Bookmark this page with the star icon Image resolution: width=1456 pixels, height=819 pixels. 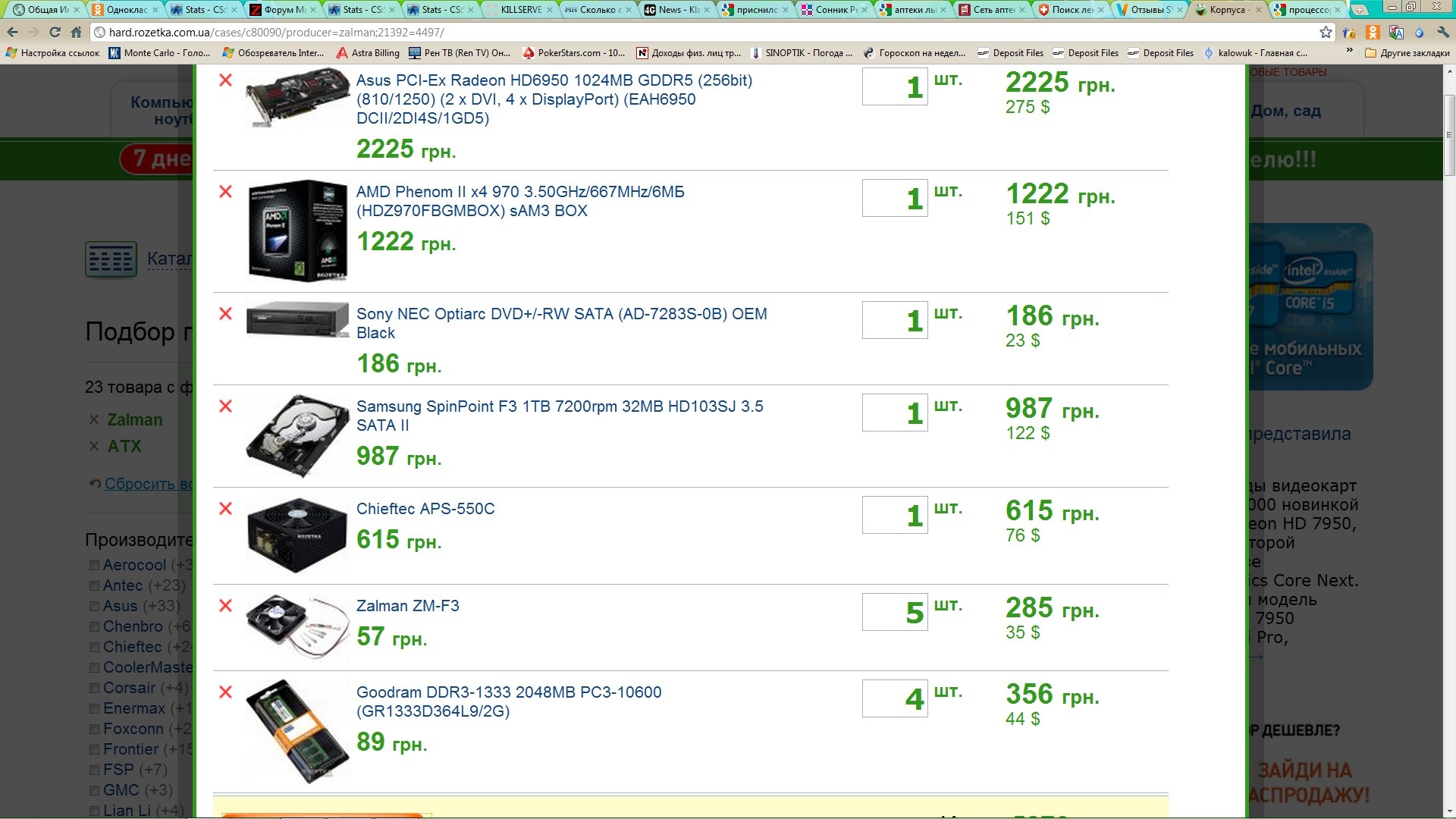click(1326, 33)
